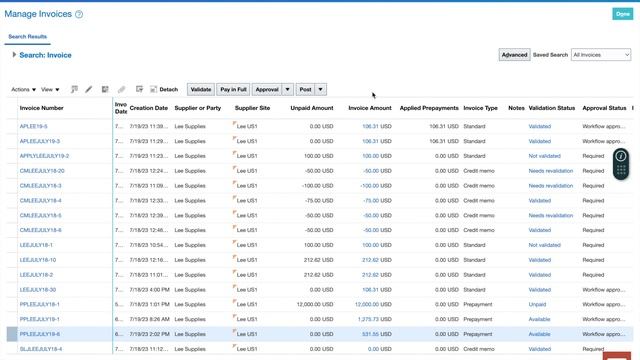Open invoice APLEEJULY19-3 link
This screenshot has height=360, width=640.
[40, 141]
